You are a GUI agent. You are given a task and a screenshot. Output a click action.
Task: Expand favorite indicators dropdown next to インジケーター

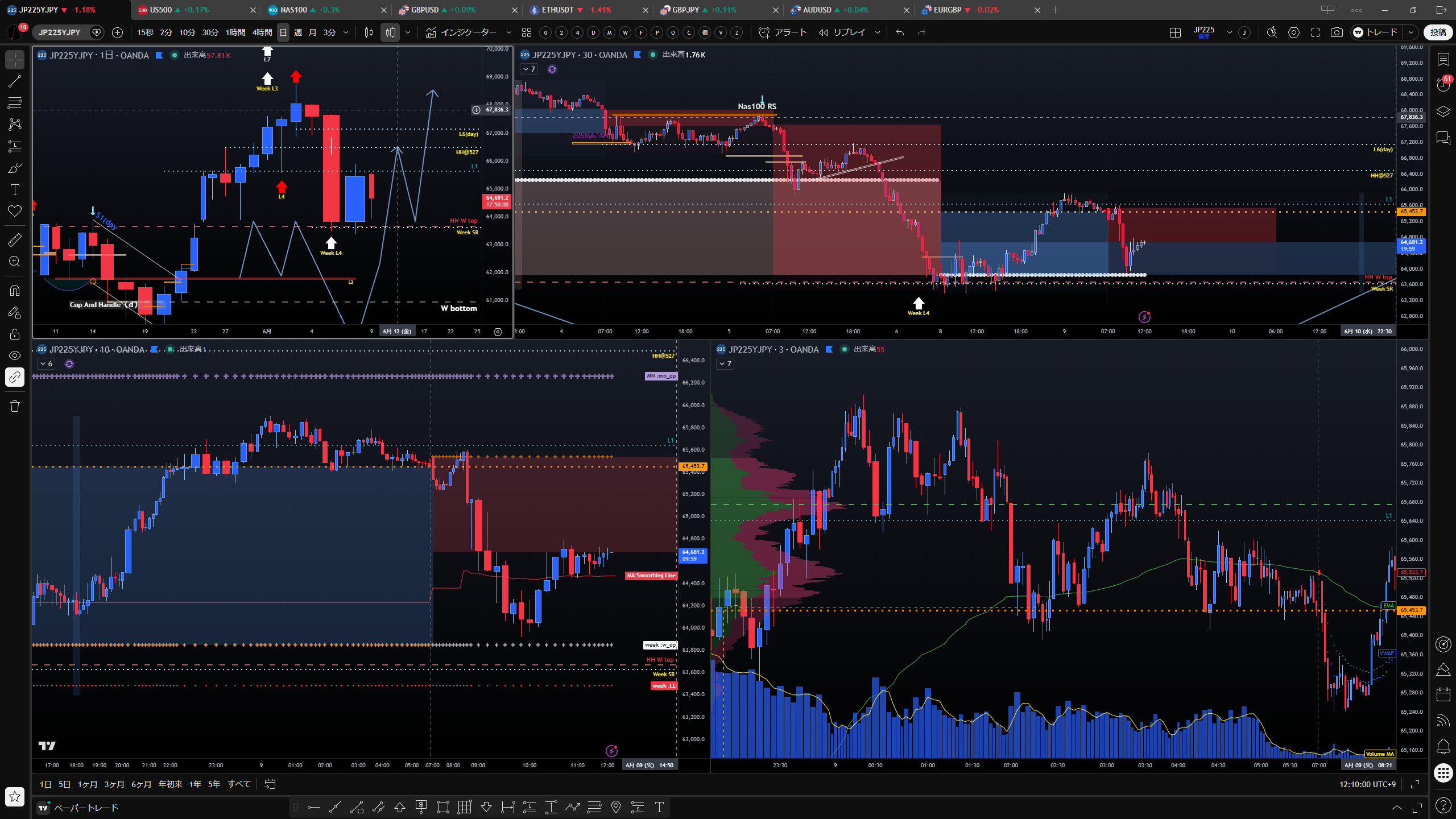[x=509, y=32]
